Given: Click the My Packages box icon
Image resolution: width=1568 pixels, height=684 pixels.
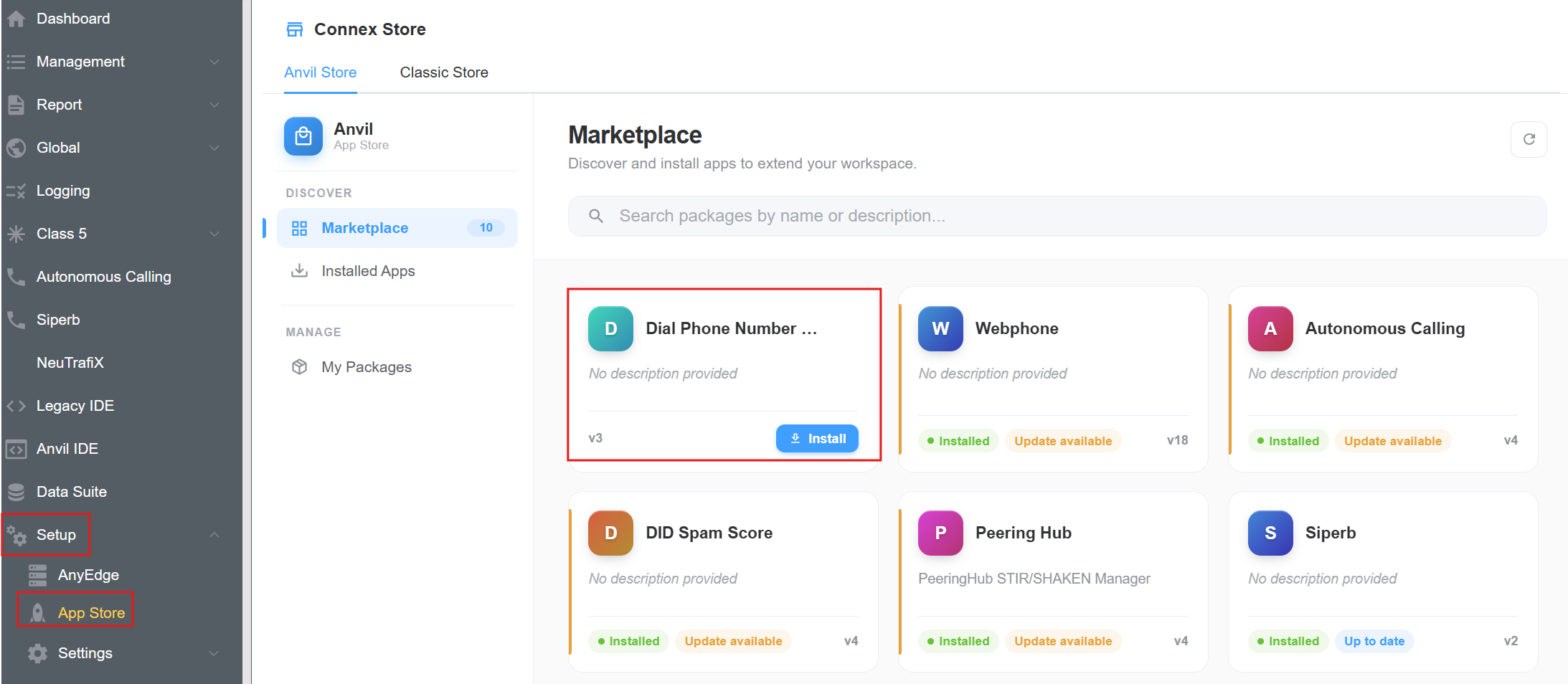Looking at the screenshot, I should (x=300, y=367).
